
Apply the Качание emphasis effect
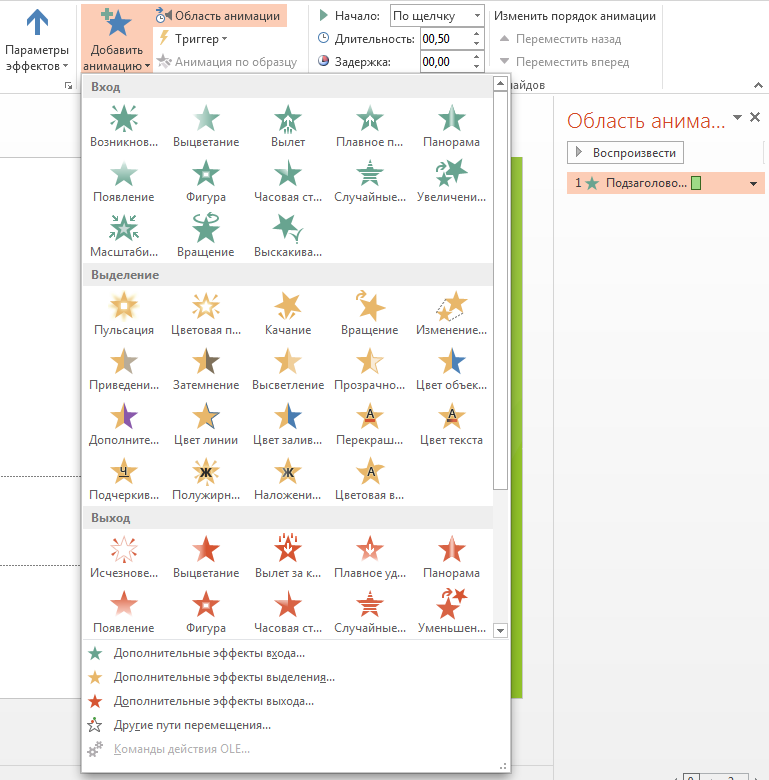point(288,314)
